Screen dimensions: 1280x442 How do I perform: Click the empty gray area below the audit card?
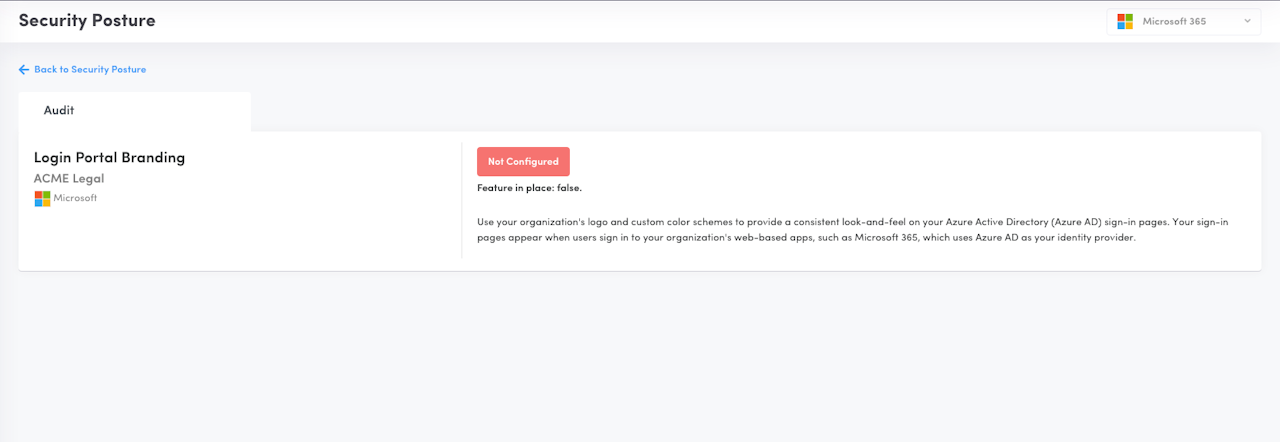(x=640, y=360)
